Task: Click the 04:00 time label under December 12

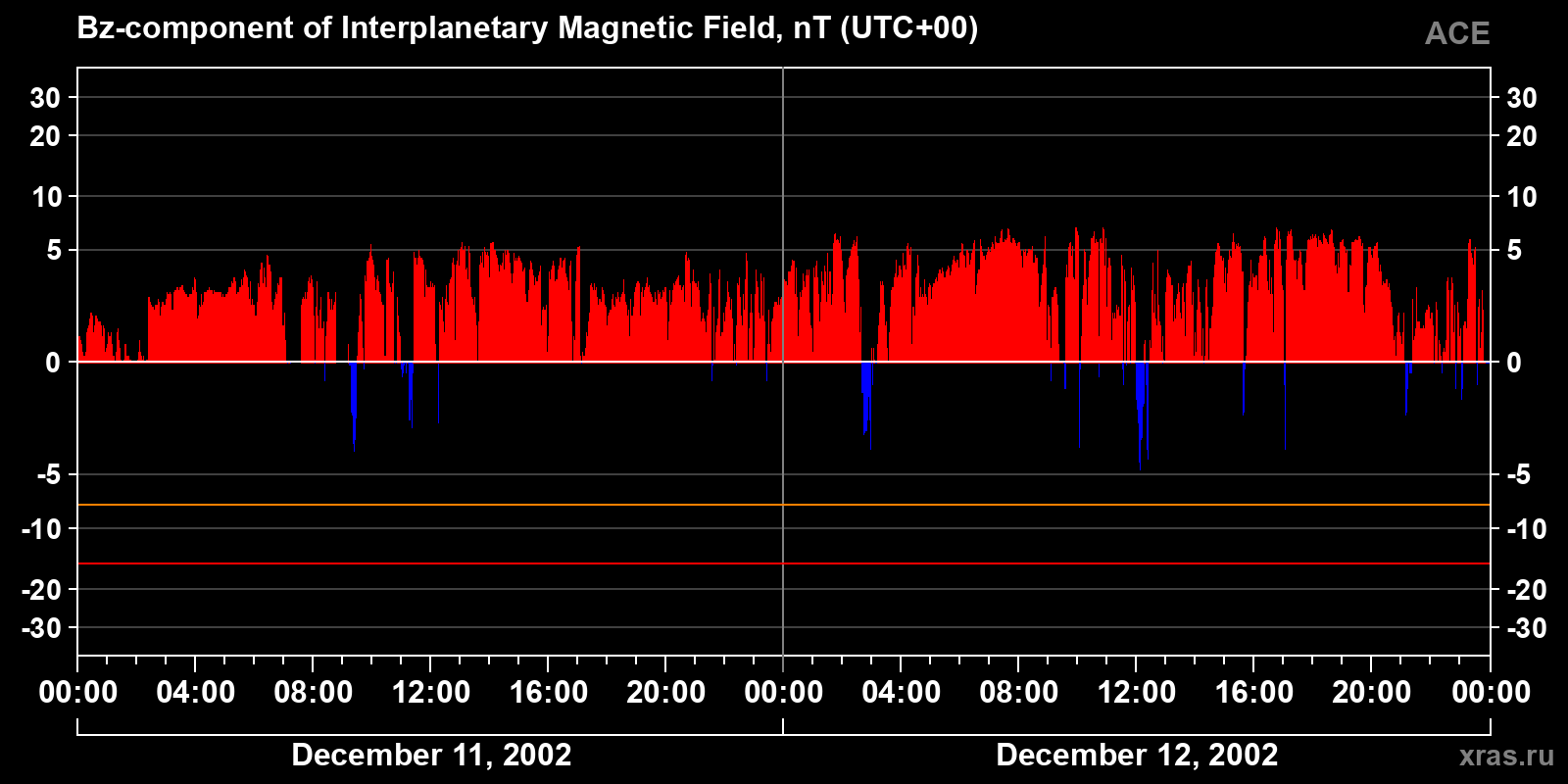Action: 902,692
